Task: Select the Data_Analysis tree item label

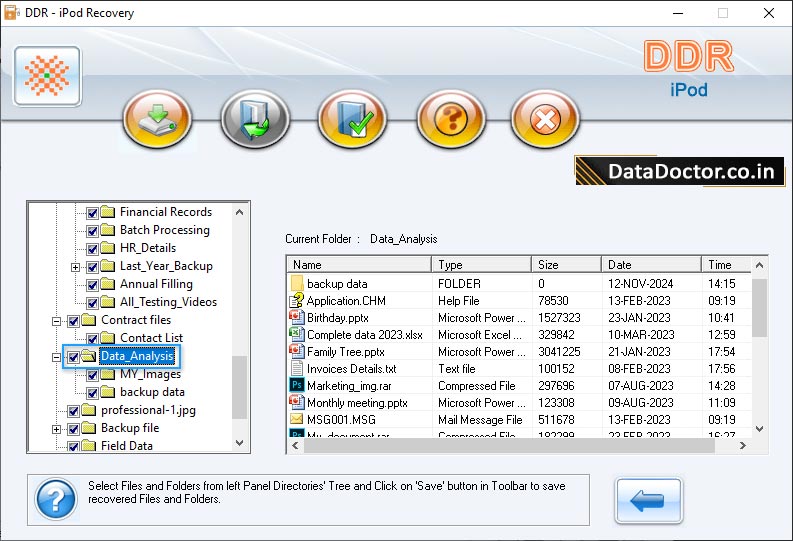Action: pos(137,356)
